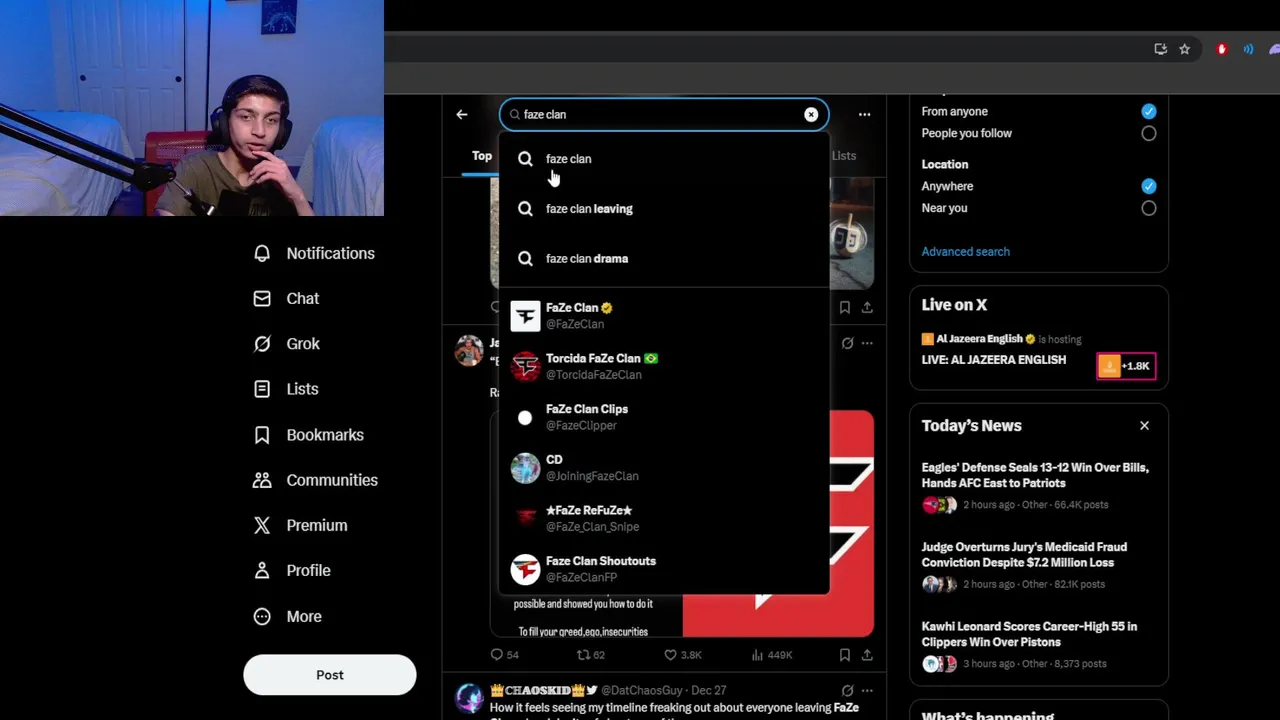Viewport: 1280px width, 720px height.
Task: Open Grok actions icon on CHAOSKID post
Action: click(x=847, y=690)
